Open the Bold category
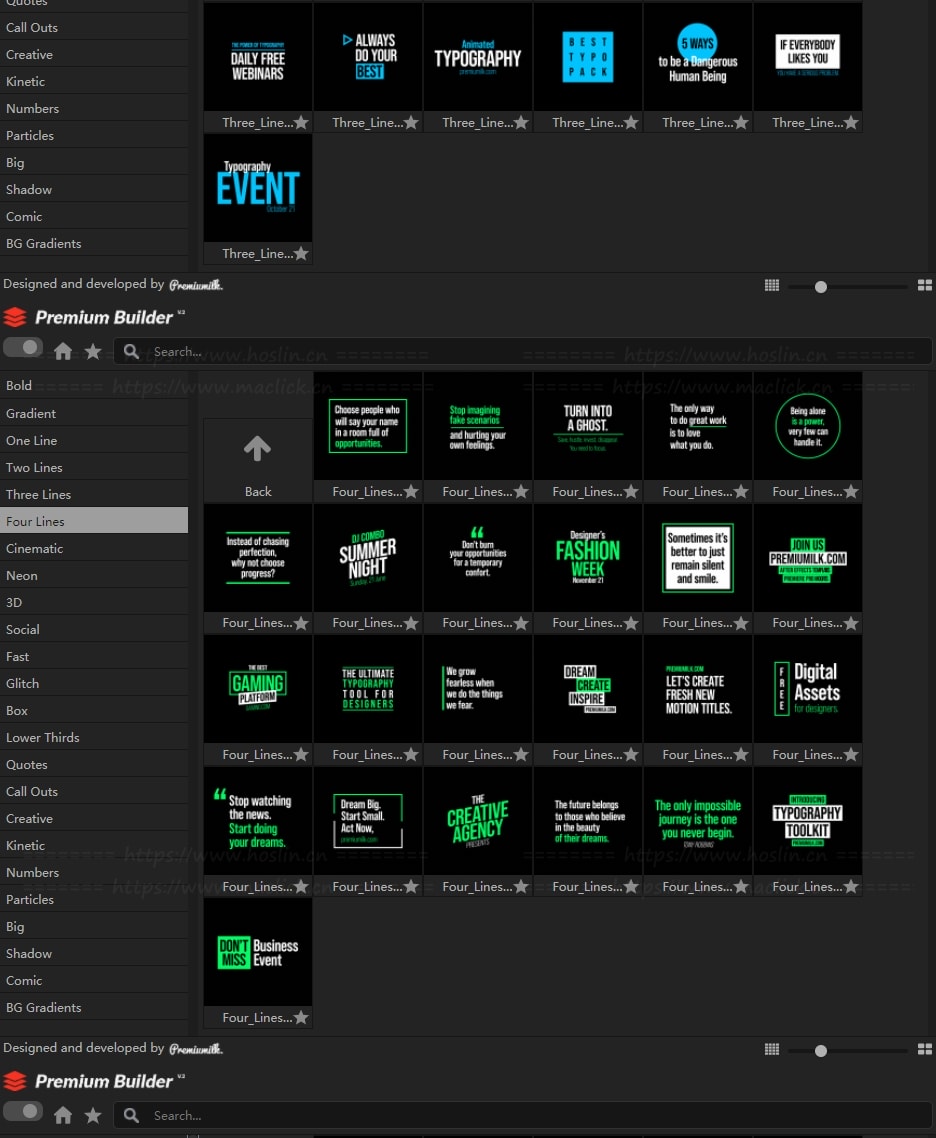 click(94, 385)
